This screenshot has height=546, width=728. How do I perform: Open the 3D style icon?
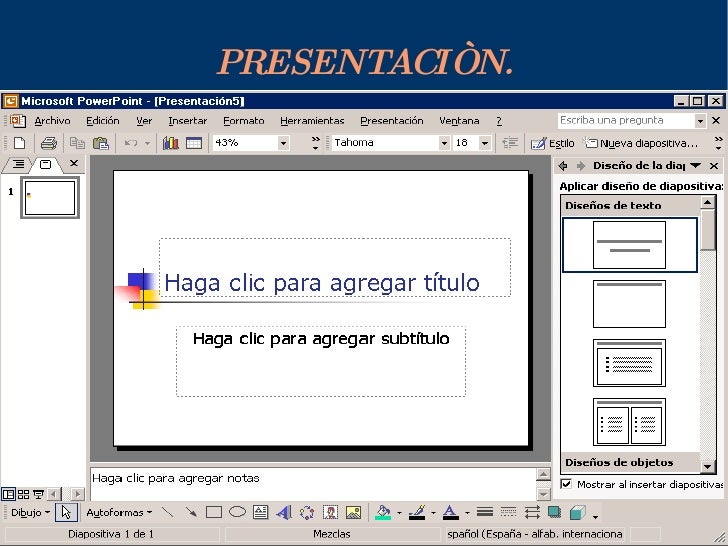pyautogui.click(x=578, y=512)
